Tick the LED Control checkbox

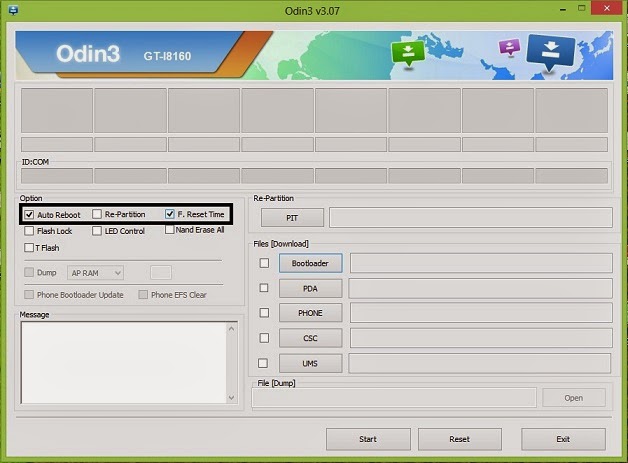click(97, 231)
